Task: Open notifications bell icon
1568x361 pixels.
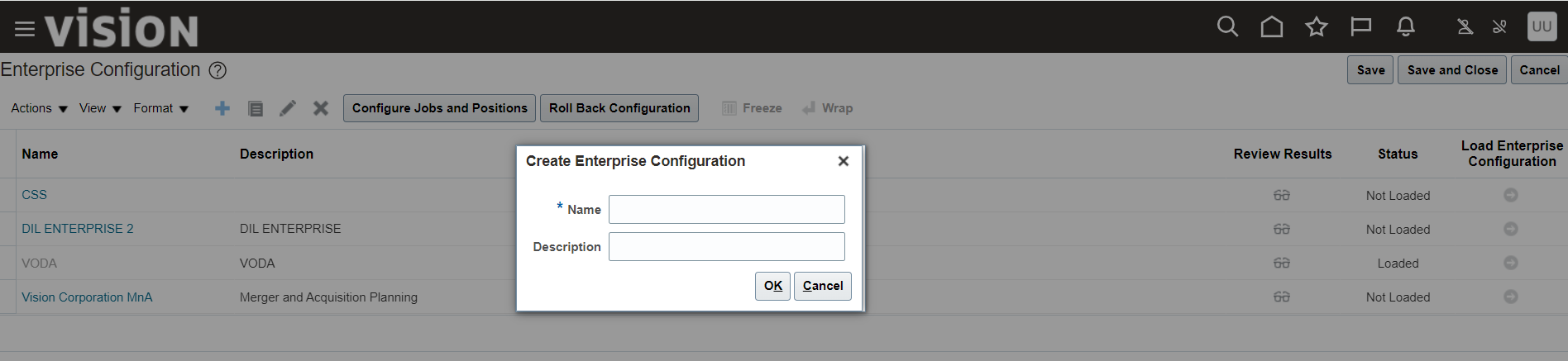Action: 1405,27
